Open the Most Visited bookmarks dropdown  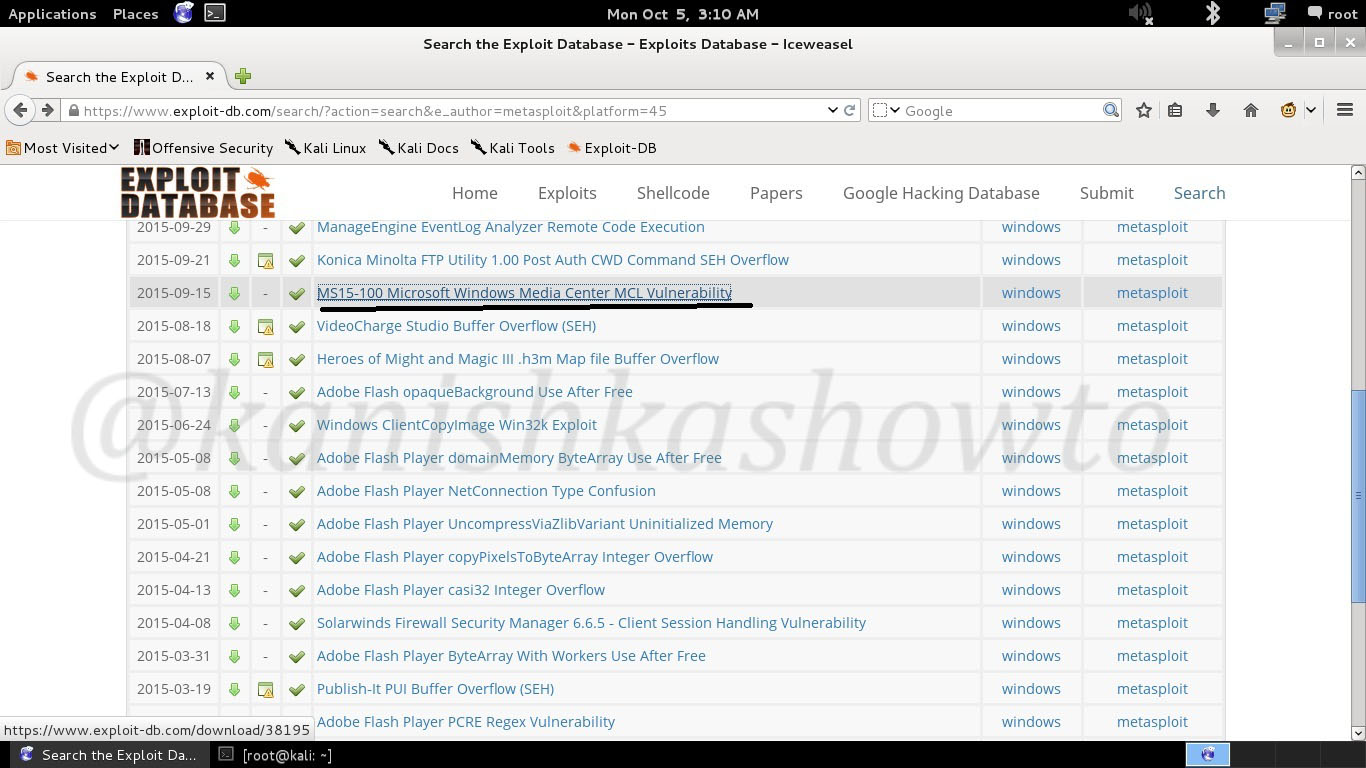point(62,148)
